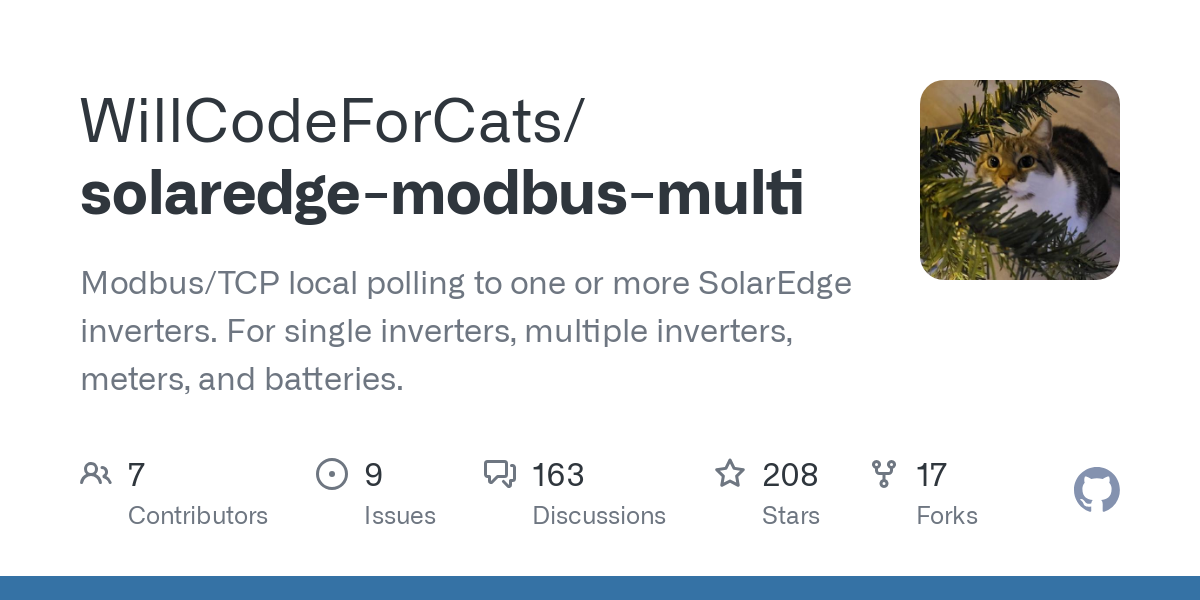The image size is (1200, 600).
Task: Click the discussion count 163
Action: pos(558,475)
